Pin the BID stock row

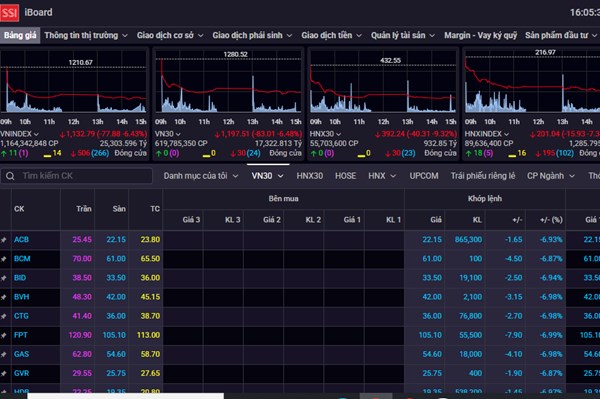click(4, 278)
